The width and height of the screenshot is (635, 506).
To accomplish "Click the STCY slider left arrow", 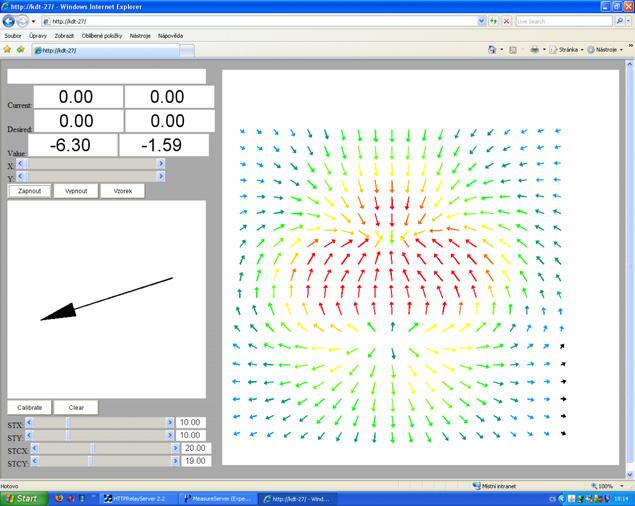I will [x=35, y=461].
